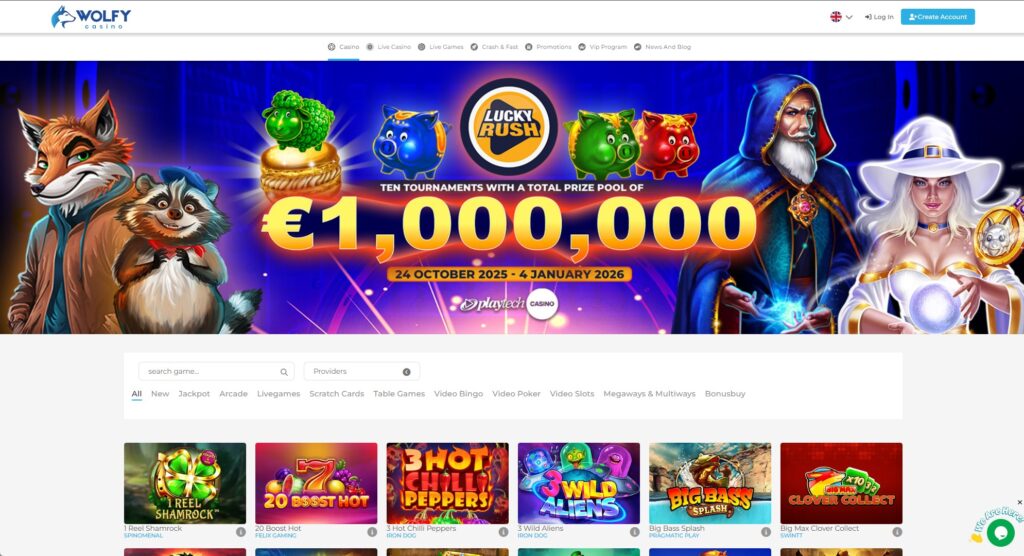Viewport: 1024px width, 556px height.
Task: Open info icon for 20 Boost Hot
Action: tap(372, 532)
